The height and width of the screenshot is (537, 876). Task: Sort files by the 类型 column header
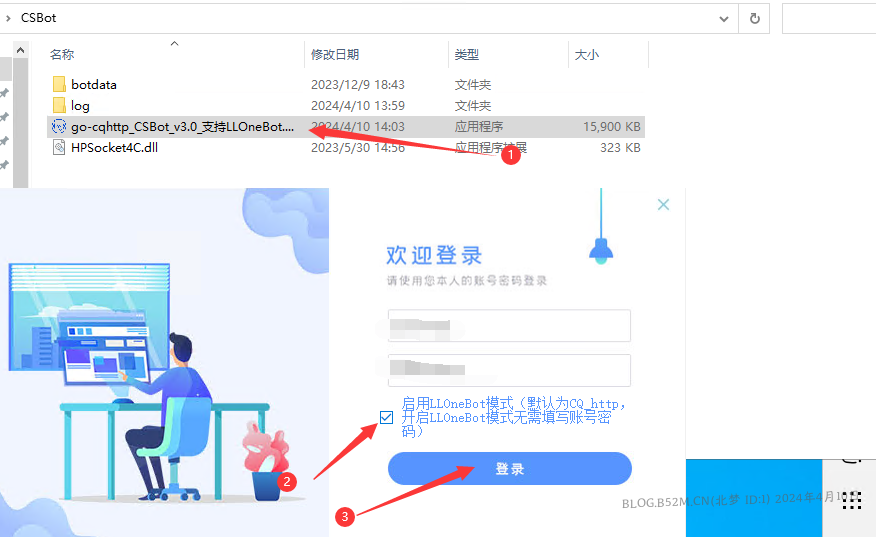pyautogui.click(x=467, y=55)
